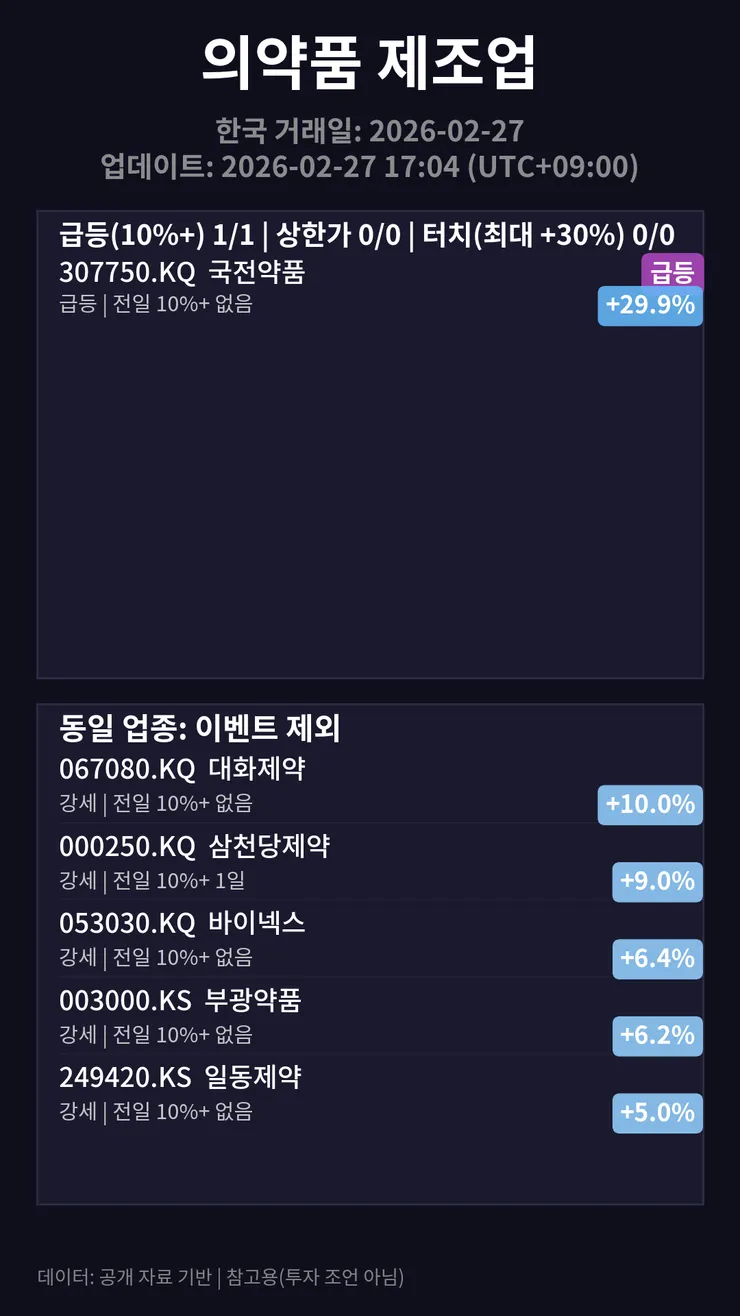Viewport: 740px width, 1316px height.
Task: Click the +6.4% change badge
Action: coord(657,959)
